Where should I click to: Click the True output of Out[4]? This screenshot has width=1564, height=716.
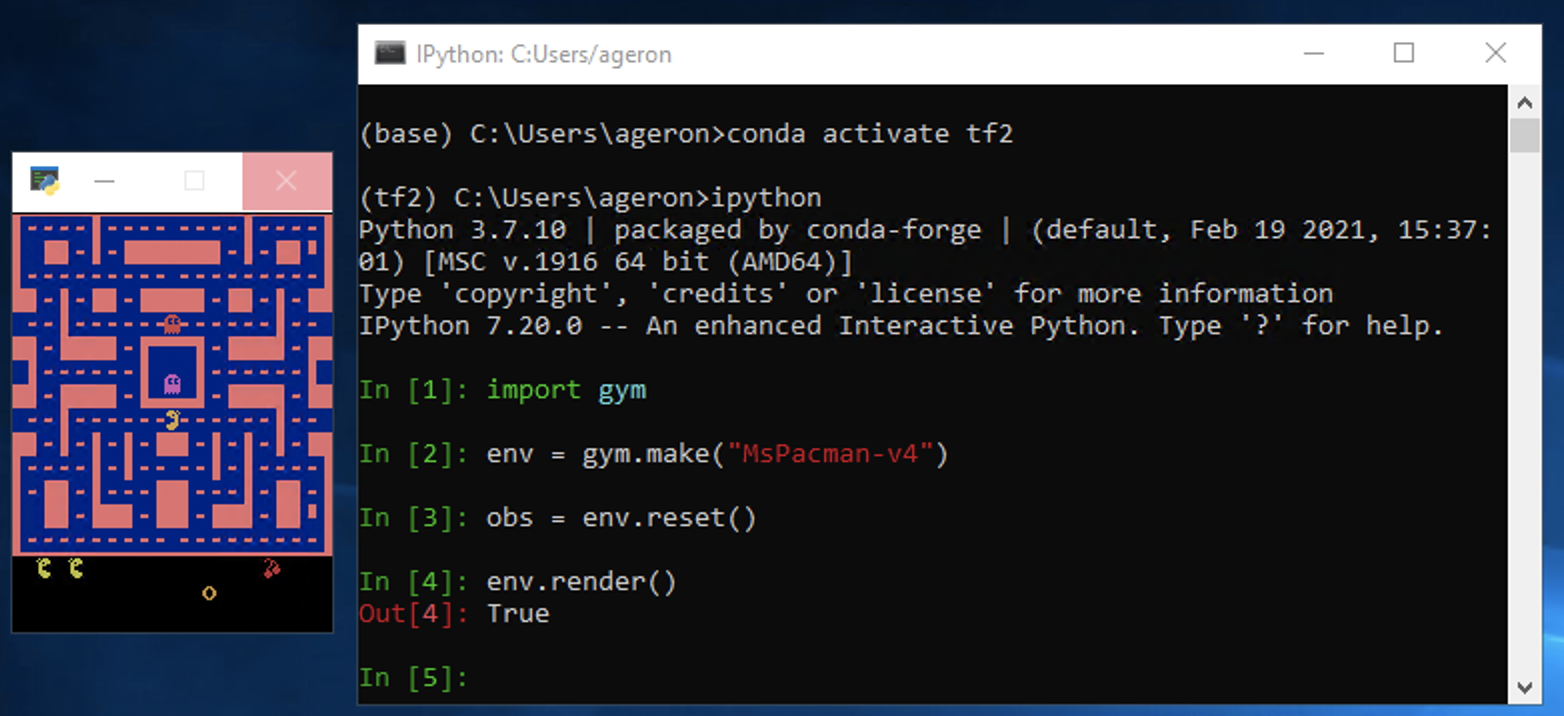(x=517, y=613)
